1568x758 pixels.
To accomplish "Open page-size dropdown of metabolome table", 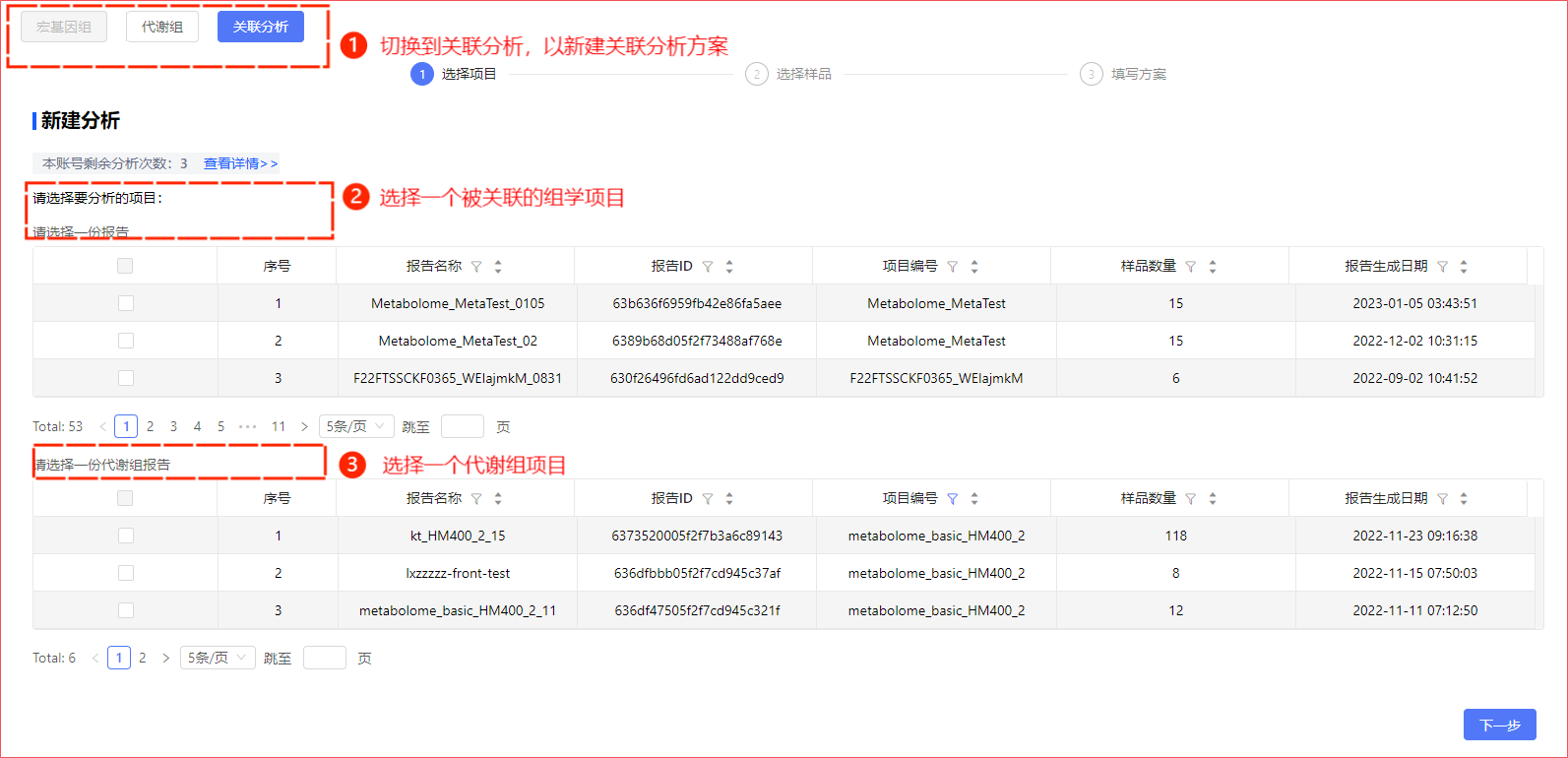I will [x=218, y=658].
